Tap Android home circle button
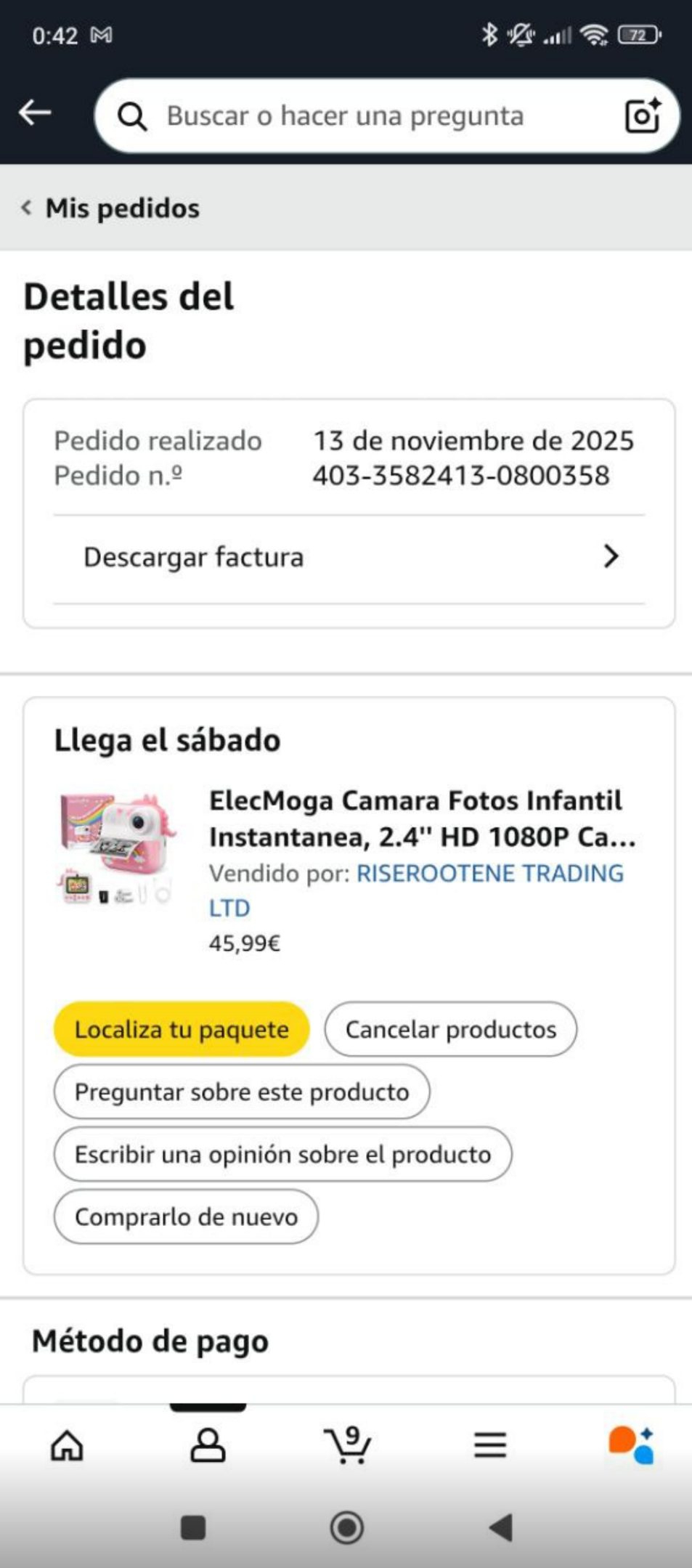 point(347,1527)
